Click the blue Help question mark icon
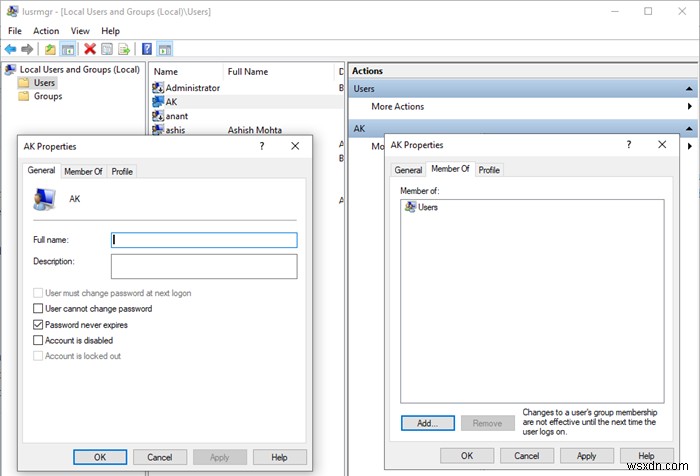Image resolution: width=700 pixels, height=476 pixels. click(x=147, y=49)
